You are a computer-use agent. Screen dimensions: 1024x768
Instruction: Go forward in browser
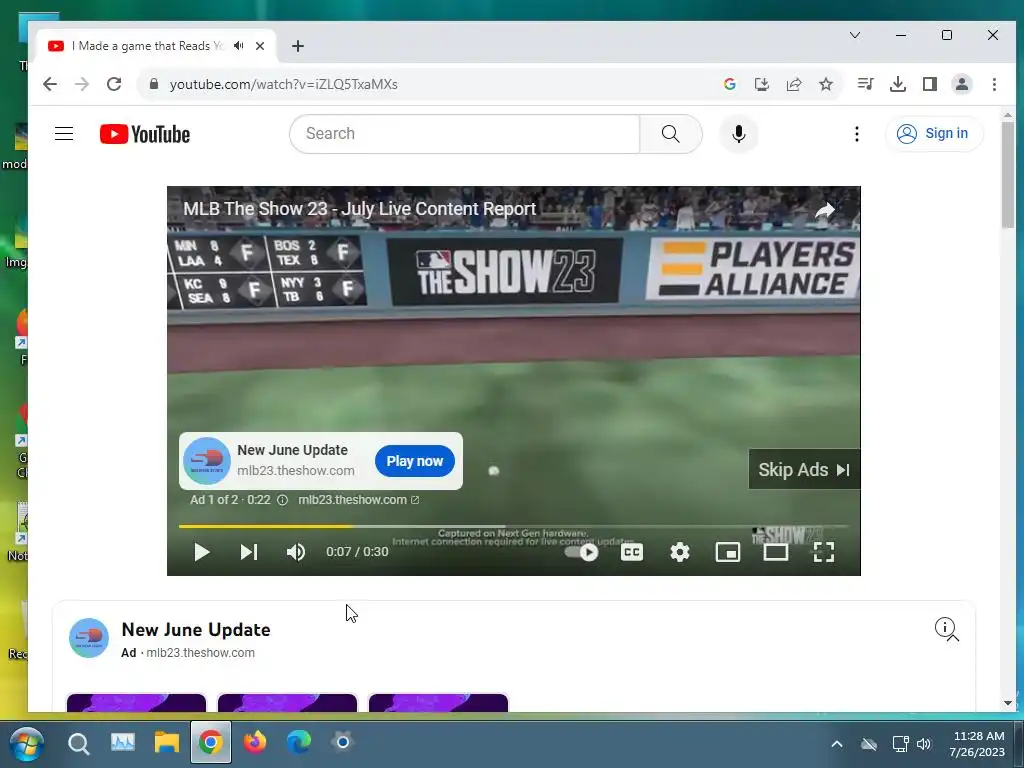click(x=82, y=84)
